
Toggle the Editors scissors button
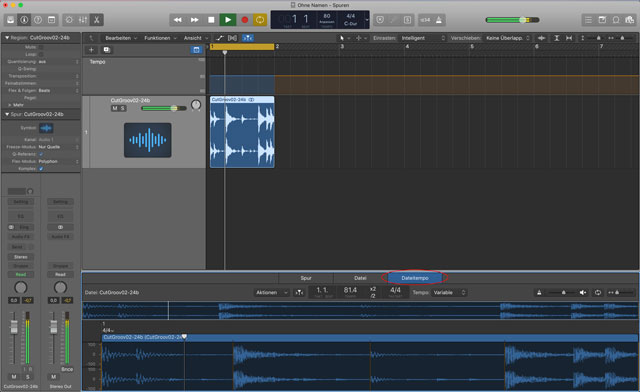pyautogui.click(x=97, y=20)
